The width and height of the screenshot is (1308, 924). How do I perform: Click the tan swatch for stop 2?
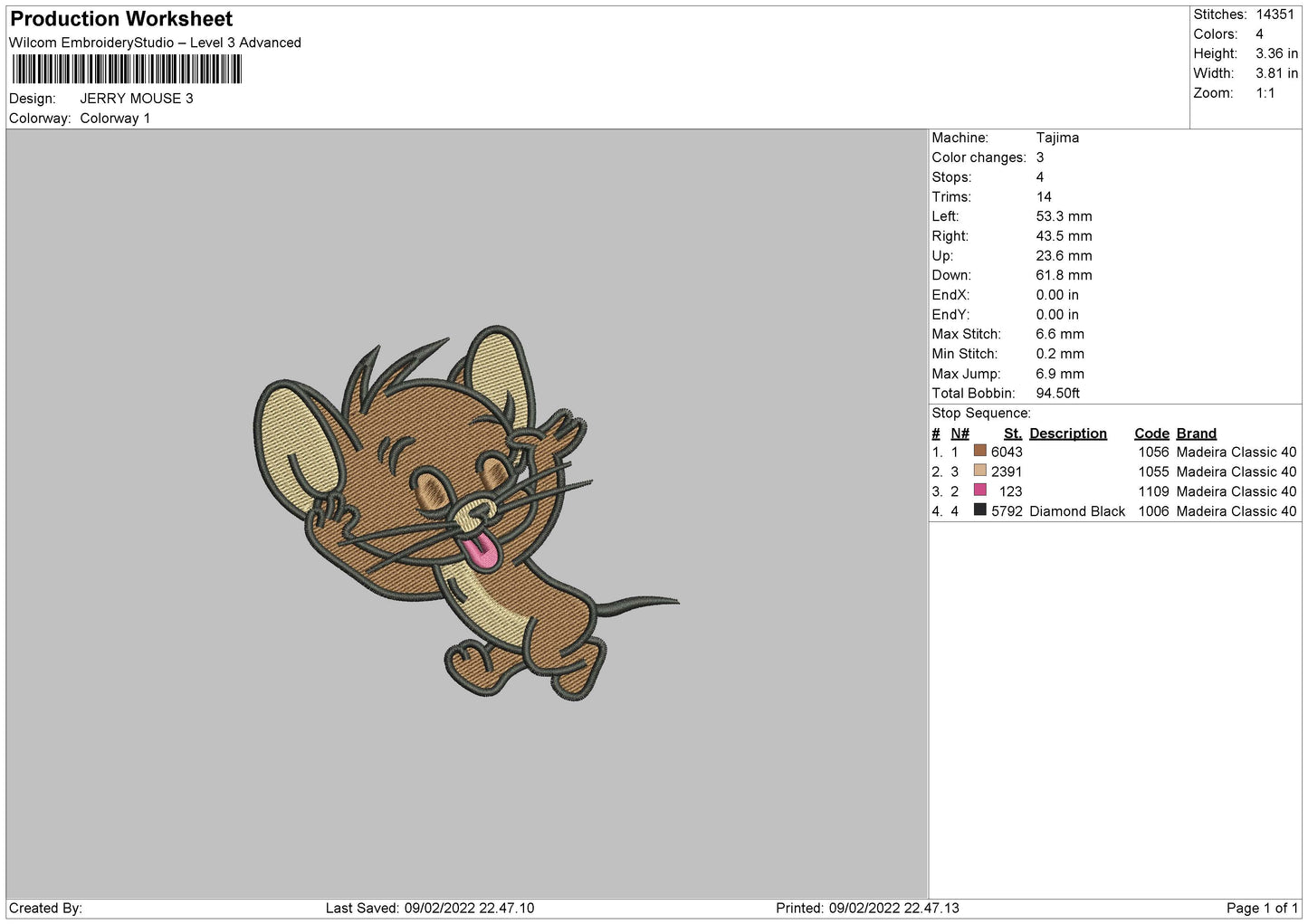[x=979, y=471]
